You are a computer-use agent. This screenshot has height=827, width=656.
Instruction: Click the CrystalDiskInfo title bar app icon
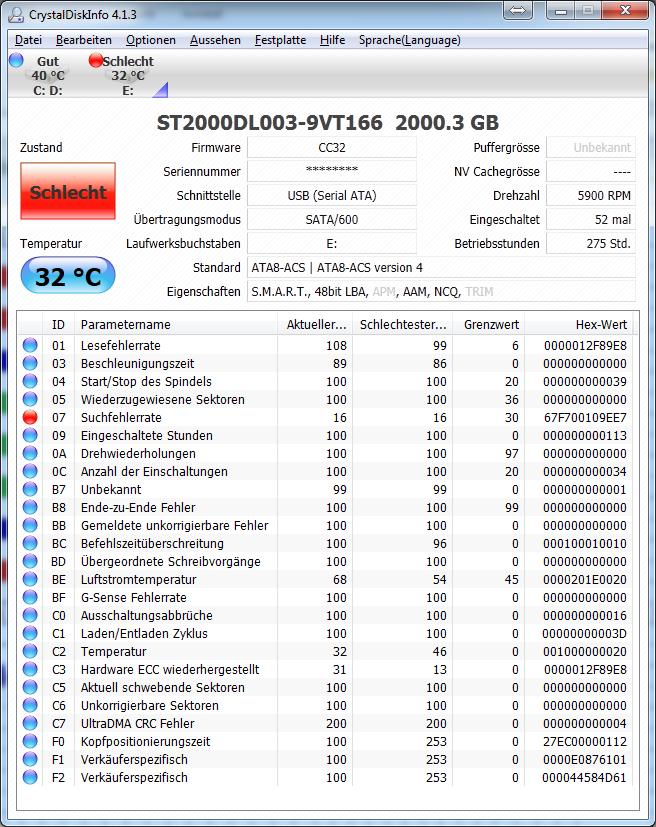tap(16, 14)
